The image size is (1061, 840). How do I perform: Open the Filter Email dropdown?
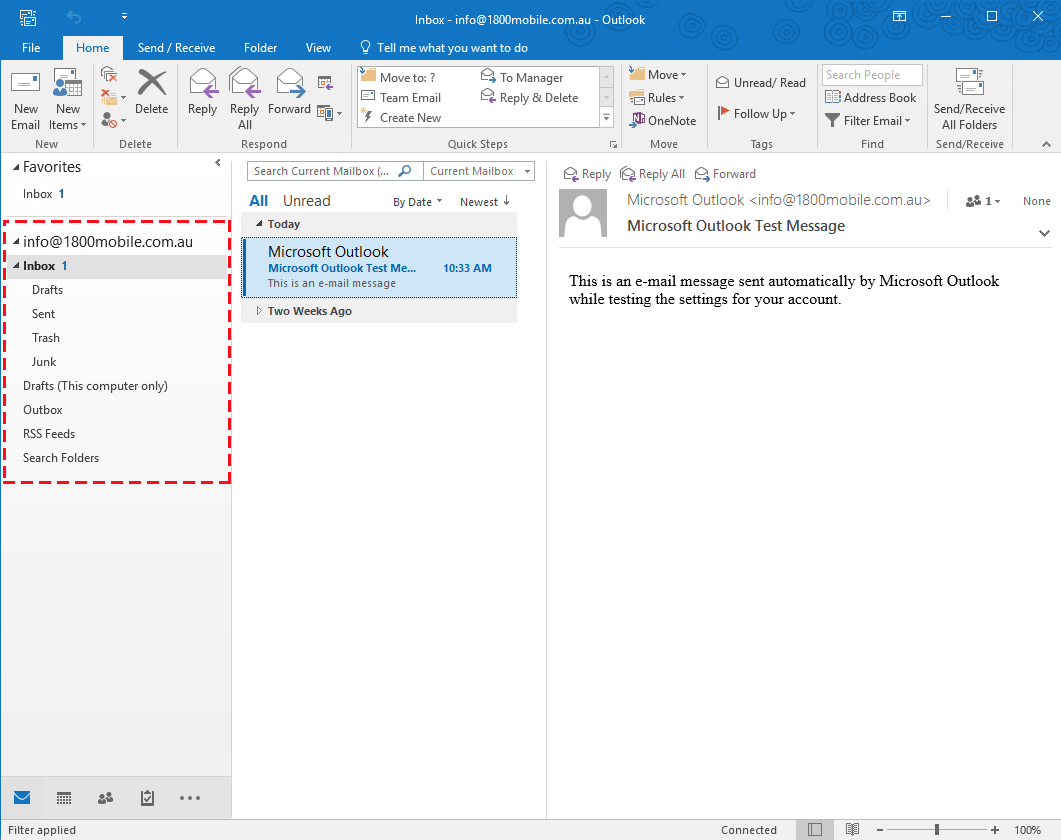coord(868,120)
